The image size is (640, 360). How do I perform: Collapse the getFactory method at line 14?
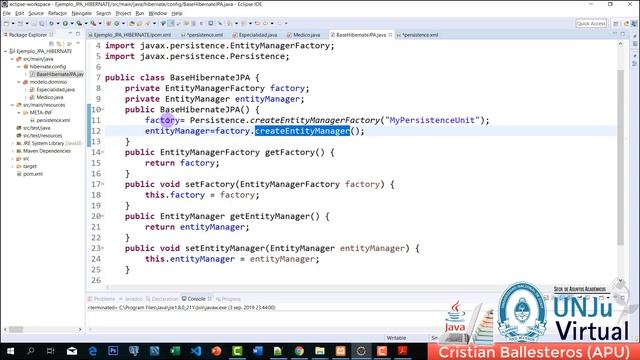click(103, 152)
